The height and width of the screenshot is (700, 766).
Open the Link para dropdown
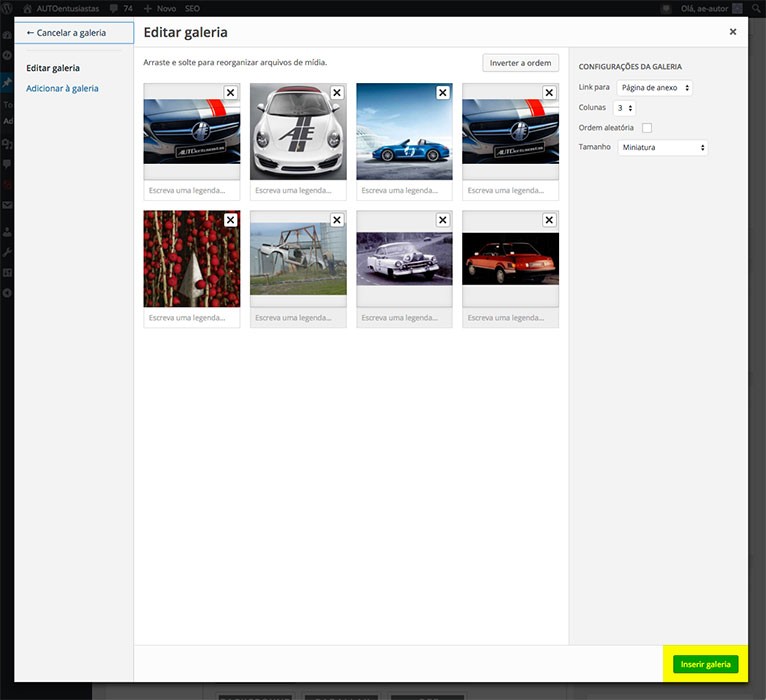(654, 88)
